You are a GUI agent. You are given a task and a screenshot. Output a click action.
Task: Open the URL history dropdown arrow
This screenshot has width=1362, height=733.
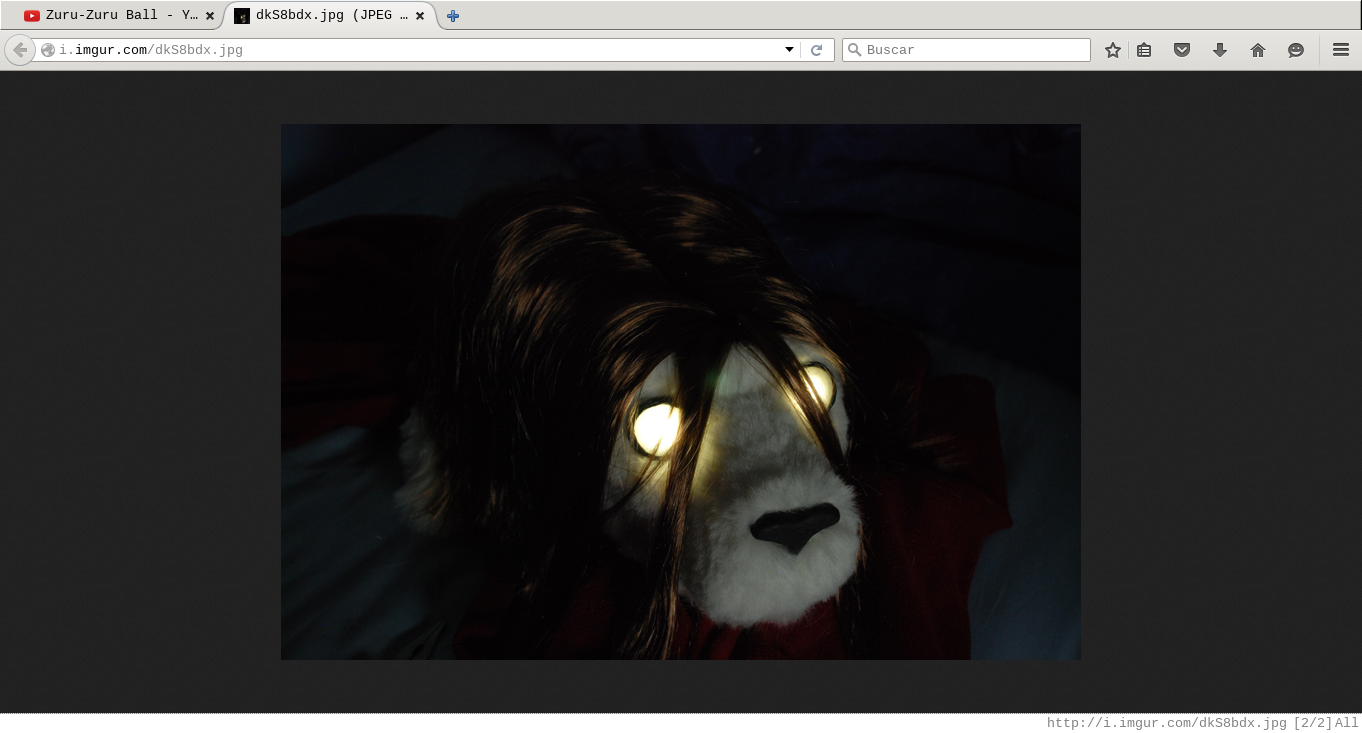click(x=789, y=50)
